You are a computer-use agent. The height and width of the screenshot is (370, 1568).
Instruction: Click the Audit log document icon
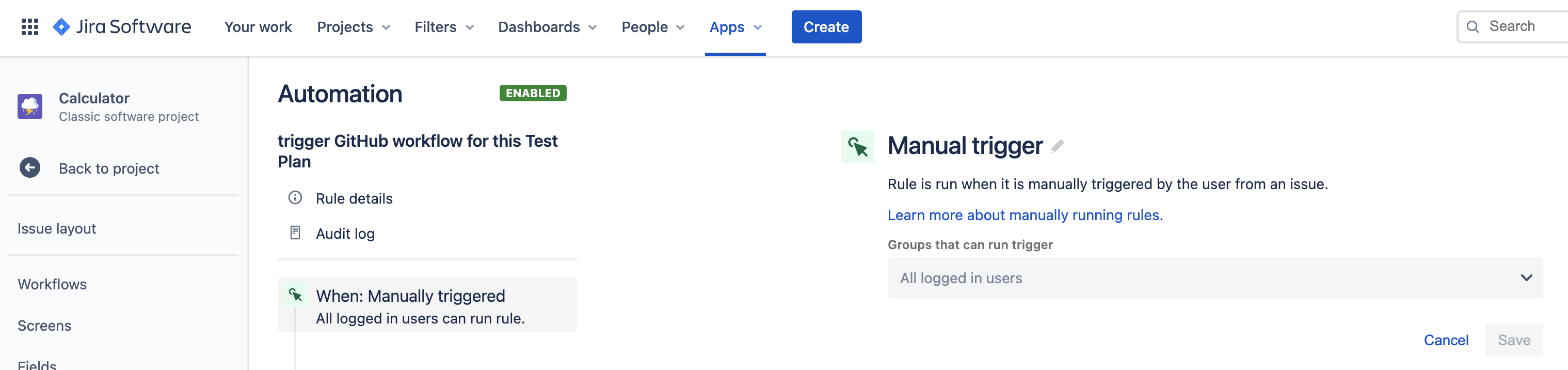(295, 233)
